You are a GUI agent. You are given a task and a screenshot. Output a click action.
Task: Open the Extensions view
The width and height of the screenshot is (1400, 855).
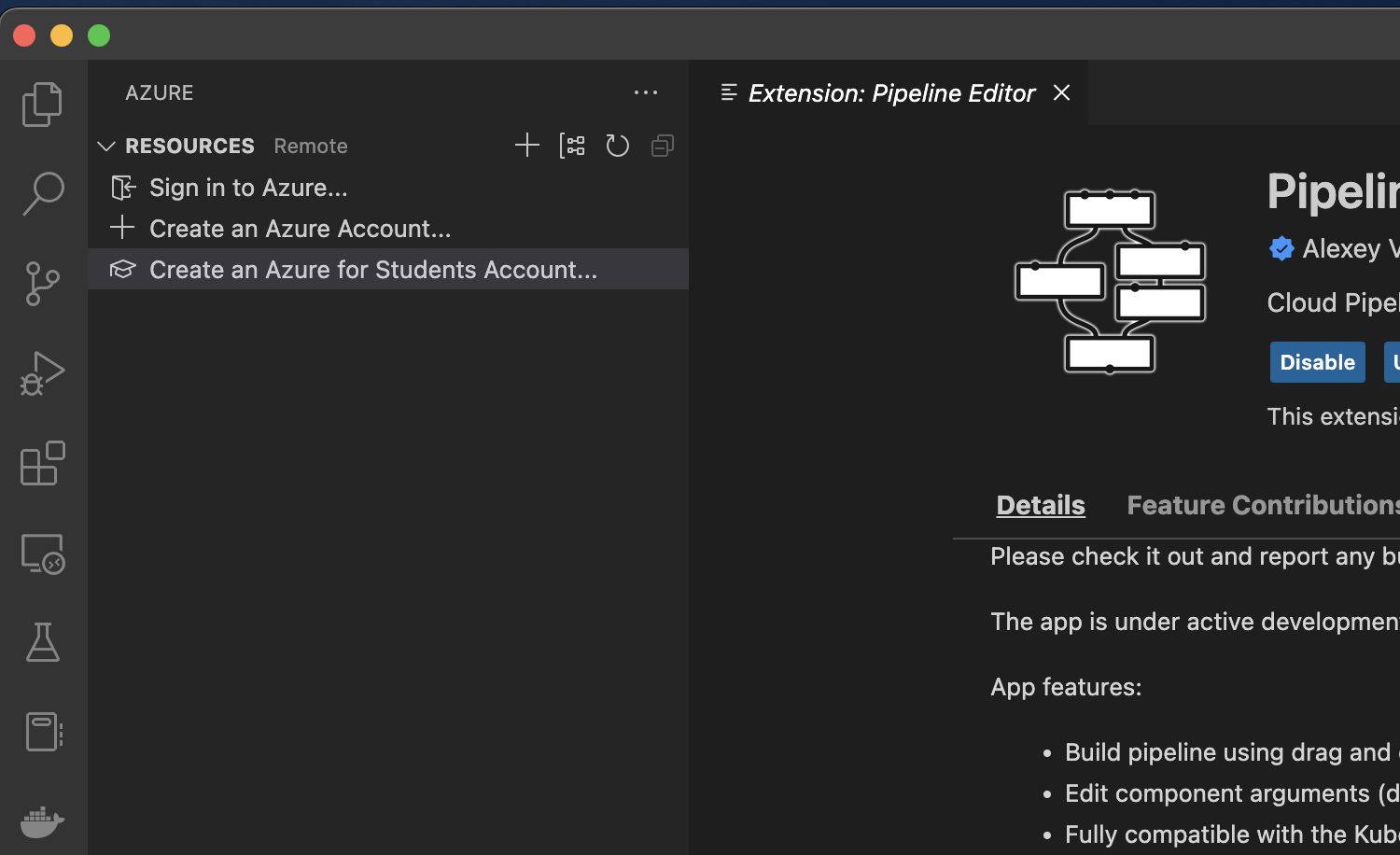click(x=43, y=463)
